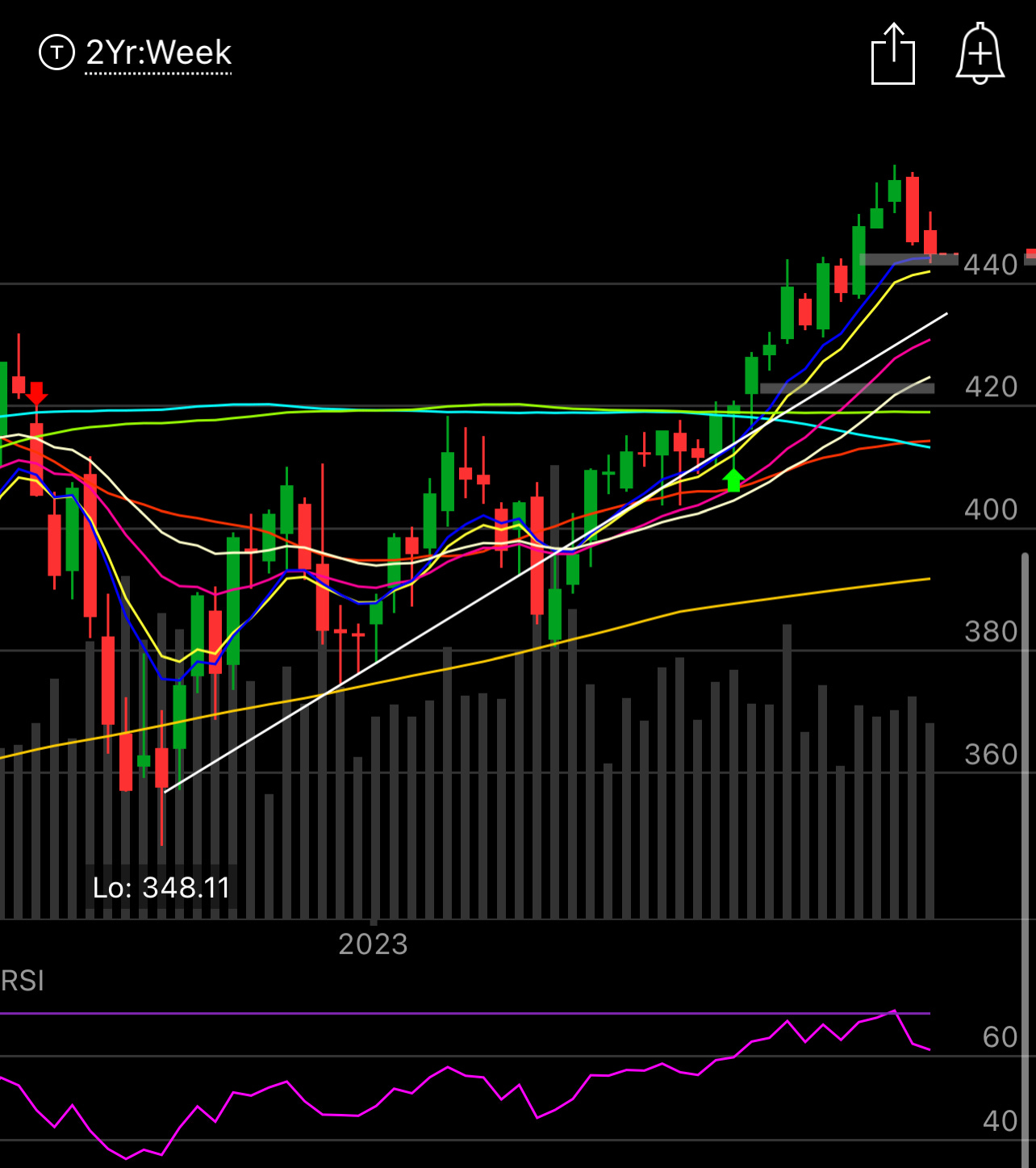This screenshot has width=1036, height=1168.
Task: Tap the green buy signal arrow marker
Action: click(x=733, y=479)
